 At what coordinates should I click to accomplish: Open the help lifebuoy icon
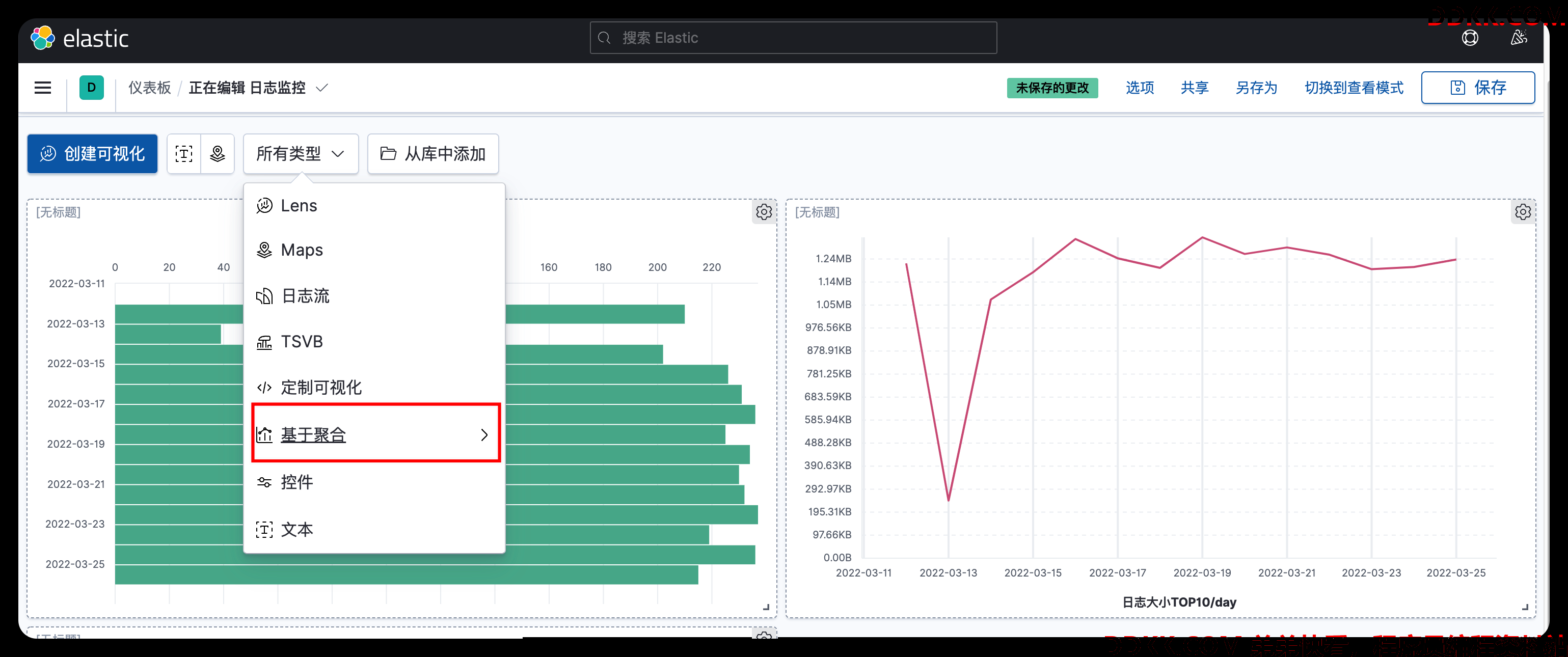(1469, 38)
